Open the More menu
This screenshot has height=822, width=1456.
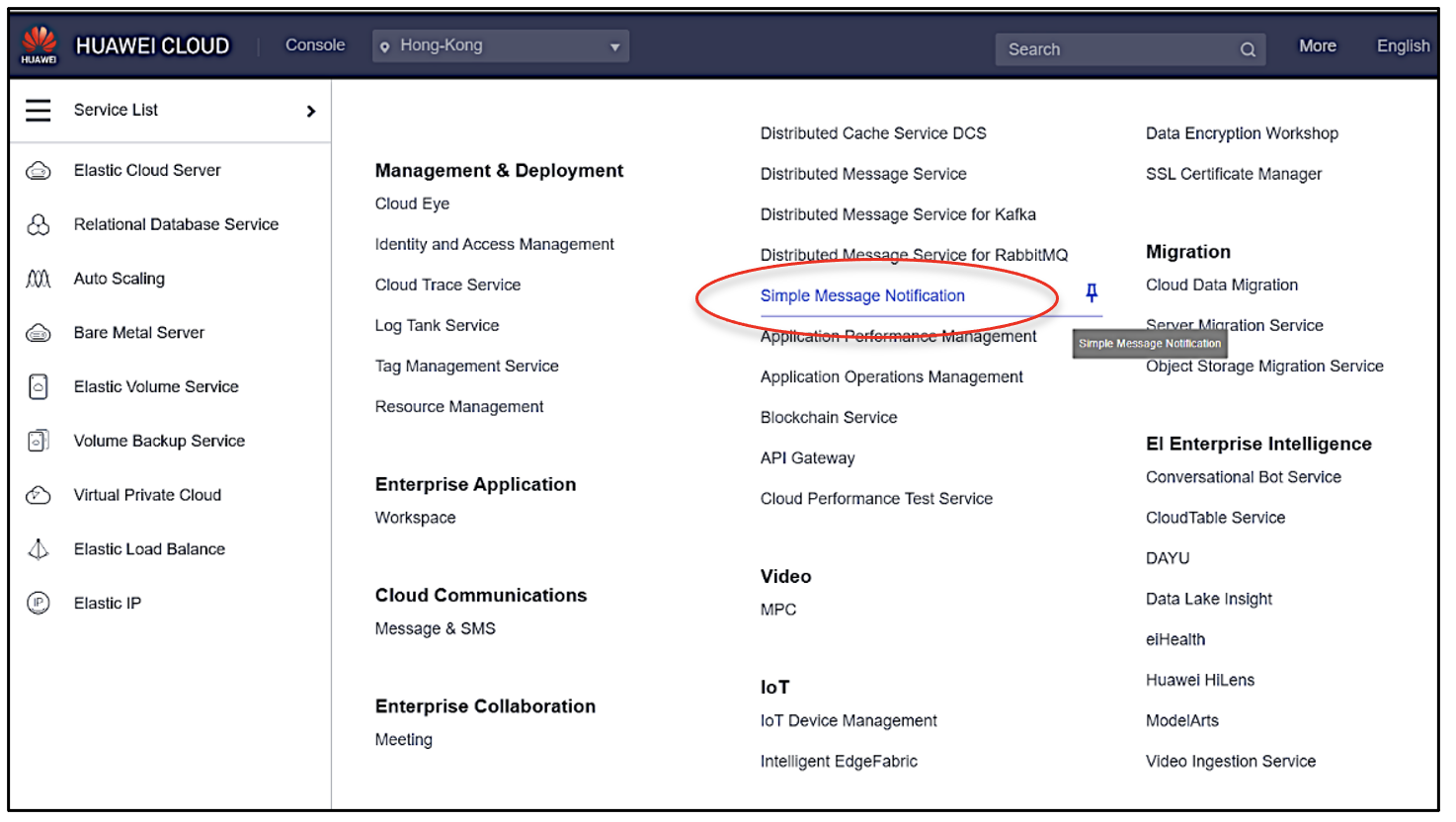tap(1318, 45)
